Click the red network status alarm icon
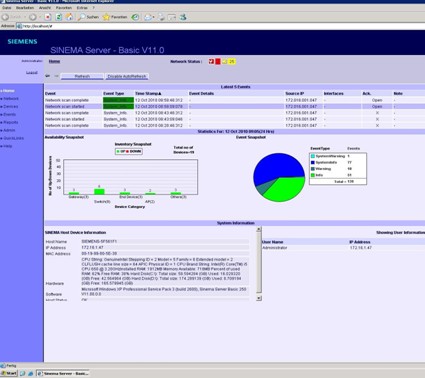The image size is (425, 378). click(x=211, y=61)
